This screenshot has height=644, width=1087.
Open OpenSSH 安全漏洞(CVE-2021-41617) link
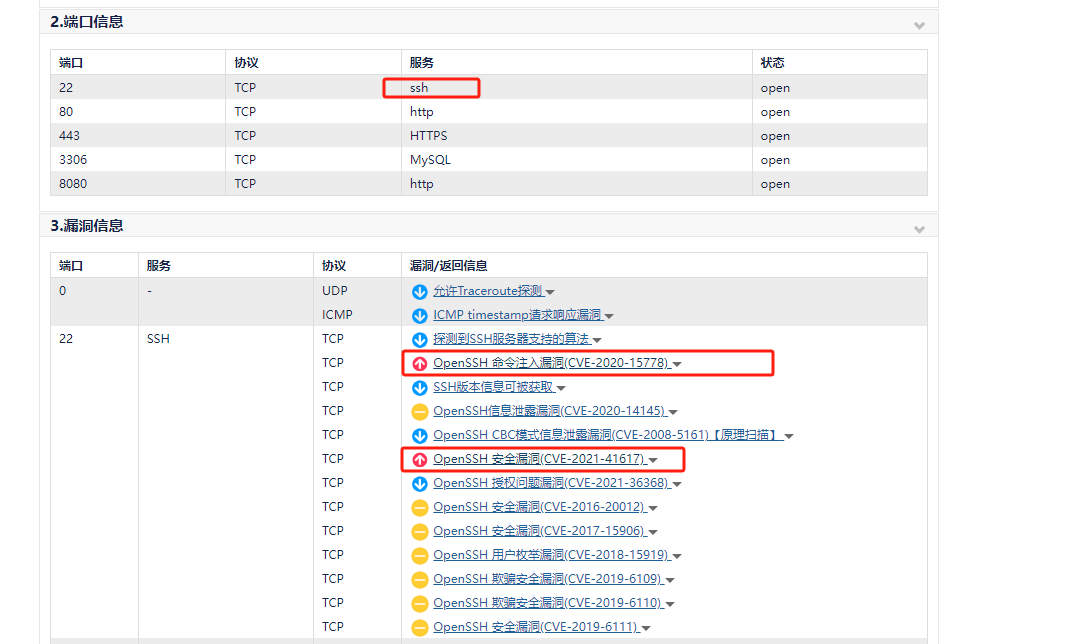[x=539, y=459]
